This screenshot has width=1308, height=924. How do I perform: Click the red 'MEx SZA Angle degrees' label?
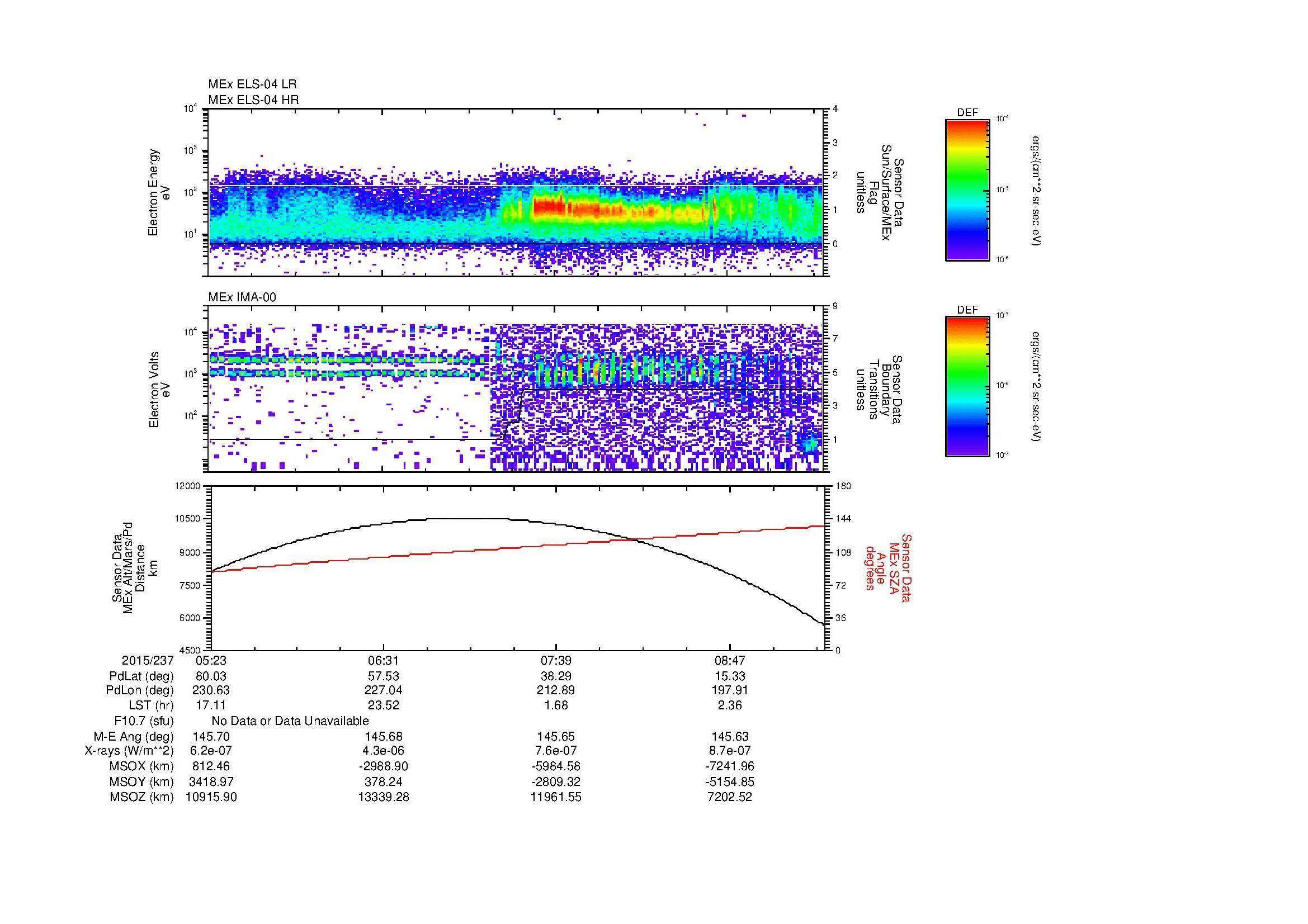(x=889, y=567)
